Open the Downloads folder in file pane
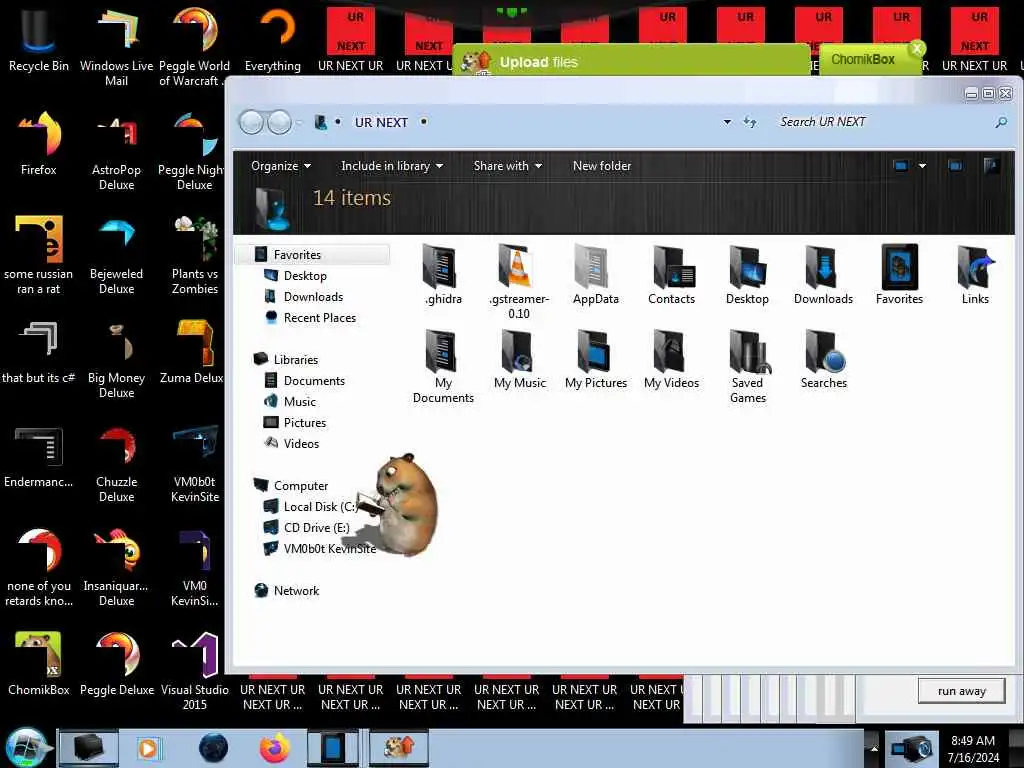The image size is (1024, 768). pos(823,274)
